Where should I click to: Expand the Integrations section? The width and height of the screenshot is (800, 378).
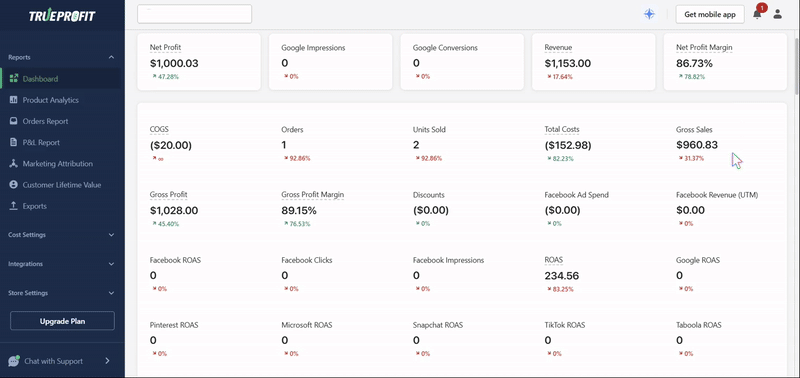tap(111, 264)
